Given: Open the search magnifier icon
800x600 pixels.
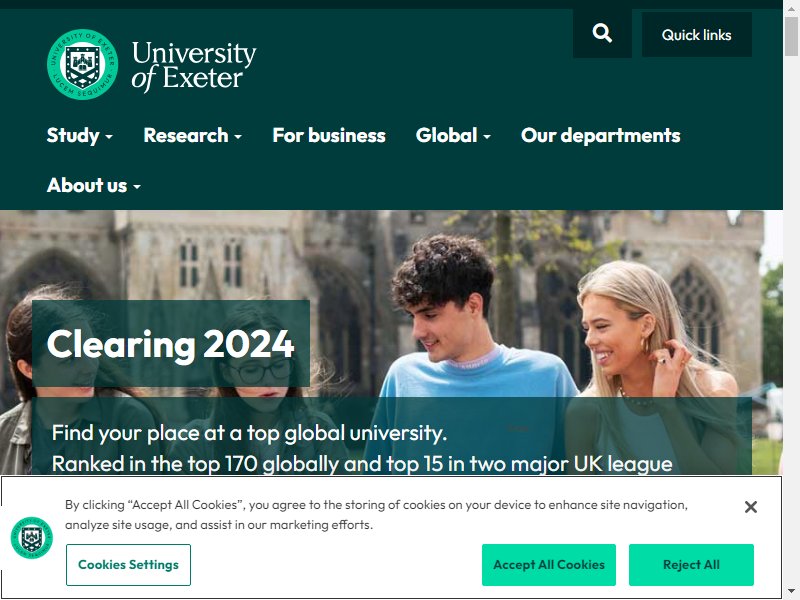Looking at the screenshot, I should click(x=602, y=34).
